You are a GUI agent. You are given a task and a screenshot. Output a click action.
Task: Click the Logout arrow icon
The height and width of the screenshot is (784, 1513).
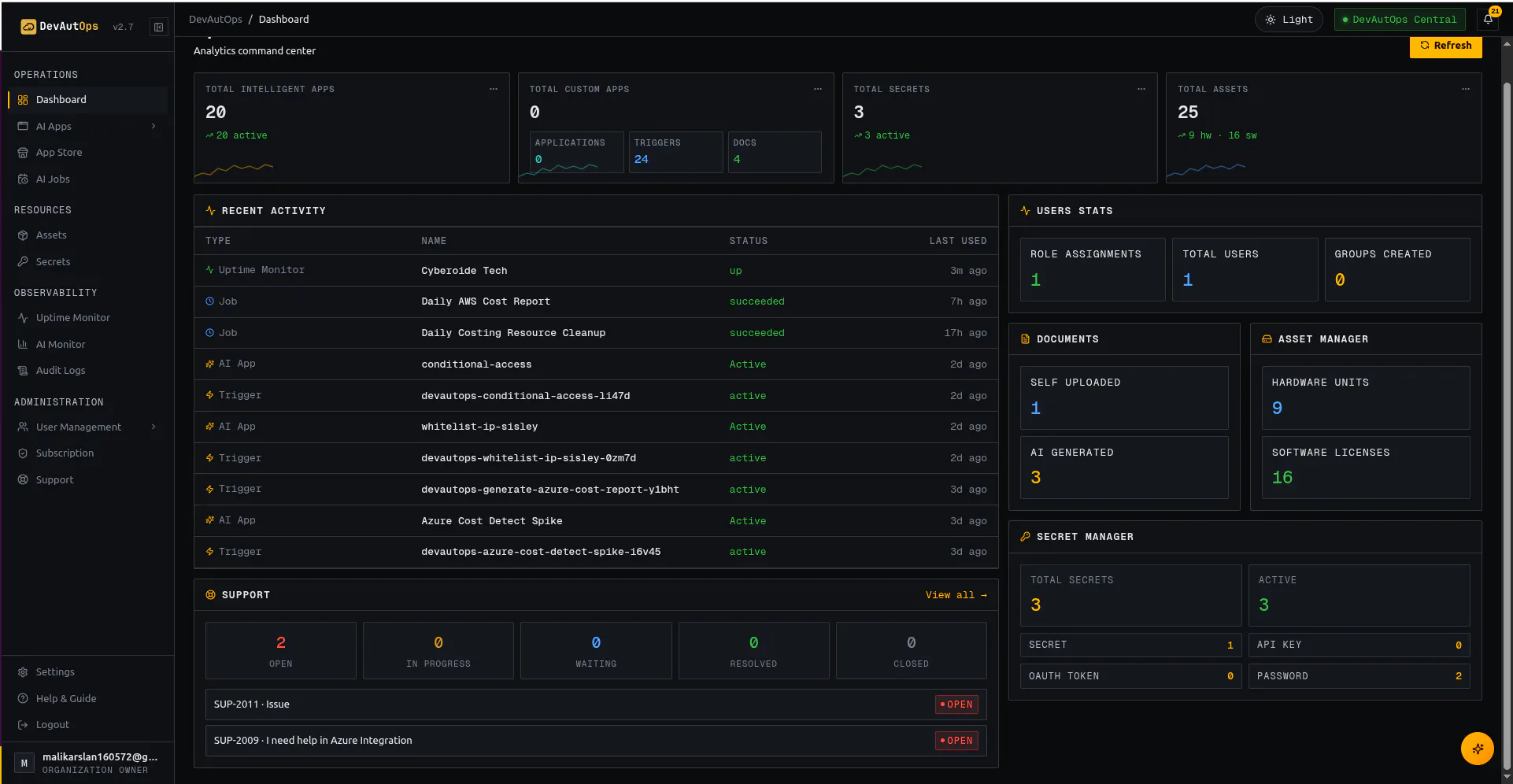pos(23,725)
